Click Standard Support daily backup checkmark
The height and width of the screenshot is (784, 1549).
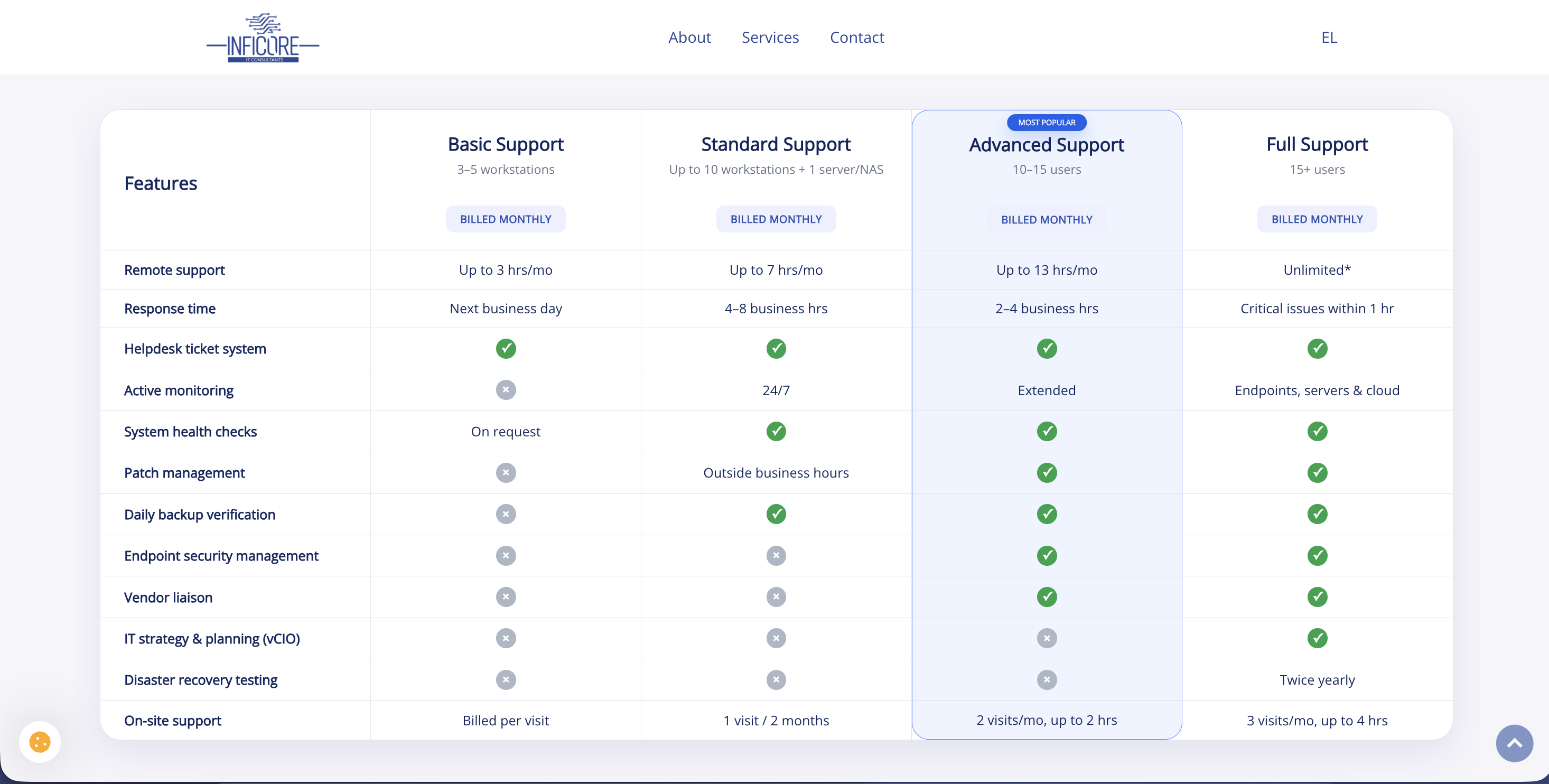tap(776, 514)
